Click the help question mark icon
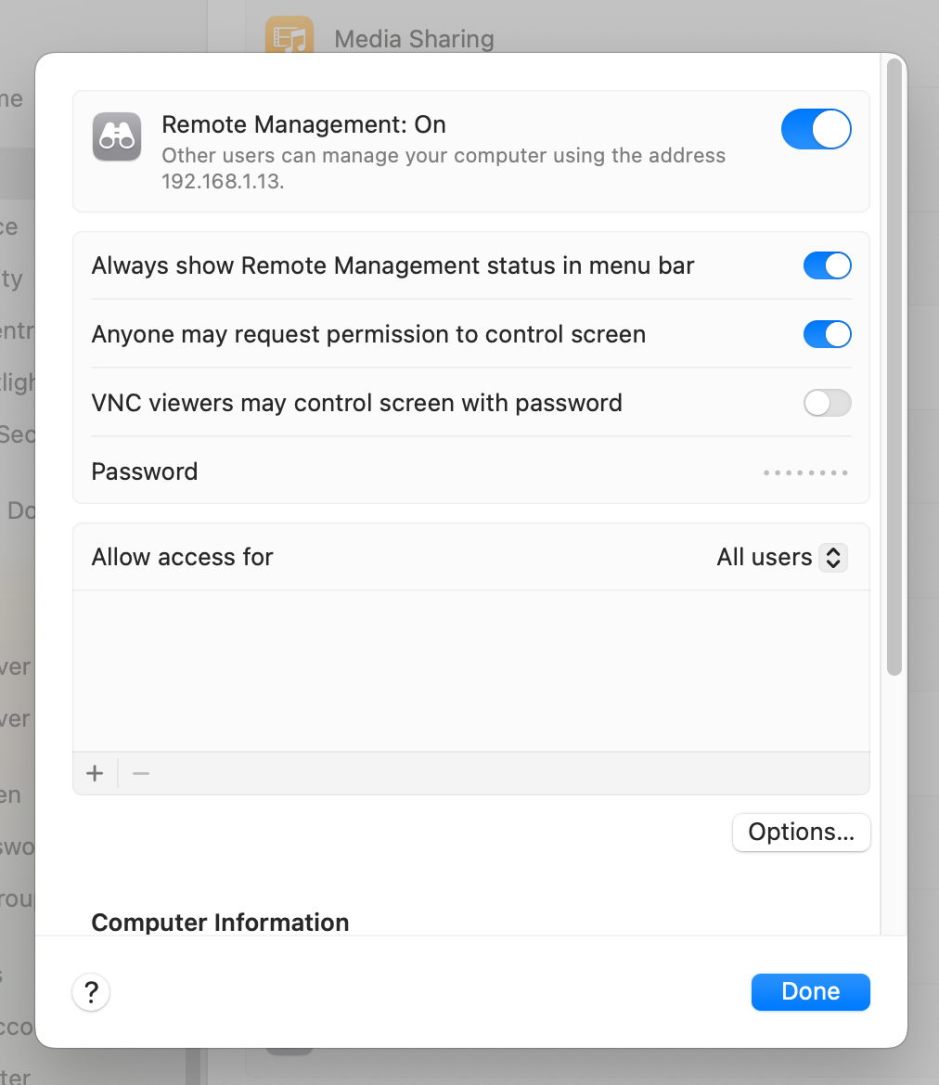The width and height of the screenshot is (939, 1085). point(91,992)
